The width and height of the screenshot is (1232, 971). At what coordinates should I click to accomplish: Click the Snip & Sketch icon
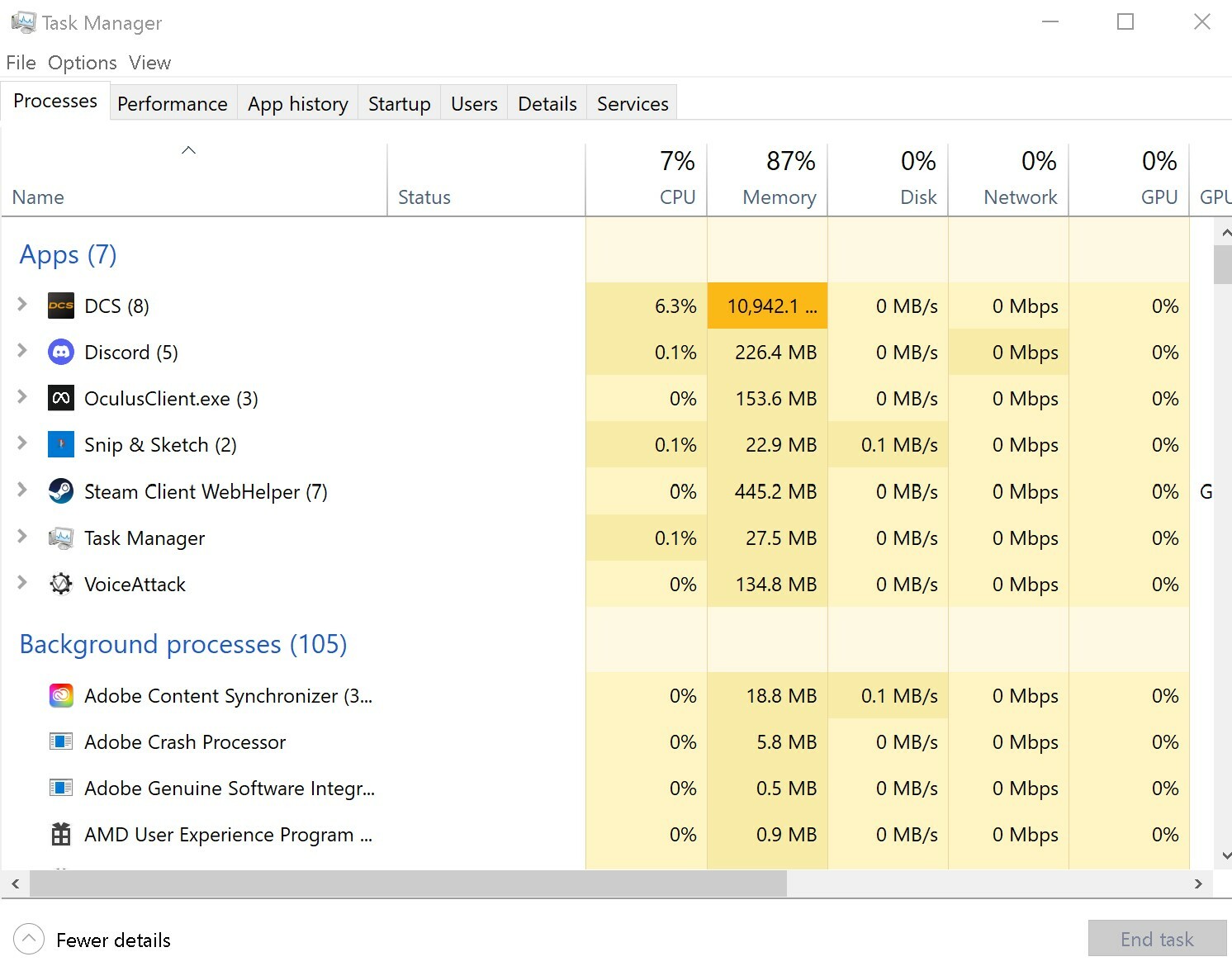pyautogui.click(x=61, y=444)
